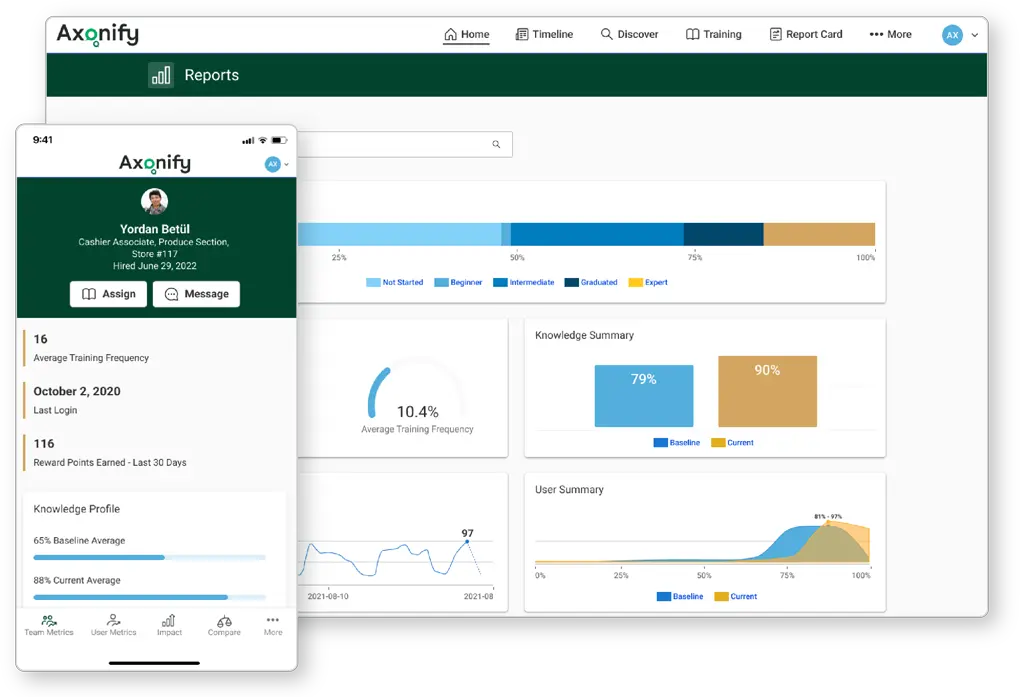1020x697 pixels.
Task: Focus the reports search field
Action: tap(405, 144)
